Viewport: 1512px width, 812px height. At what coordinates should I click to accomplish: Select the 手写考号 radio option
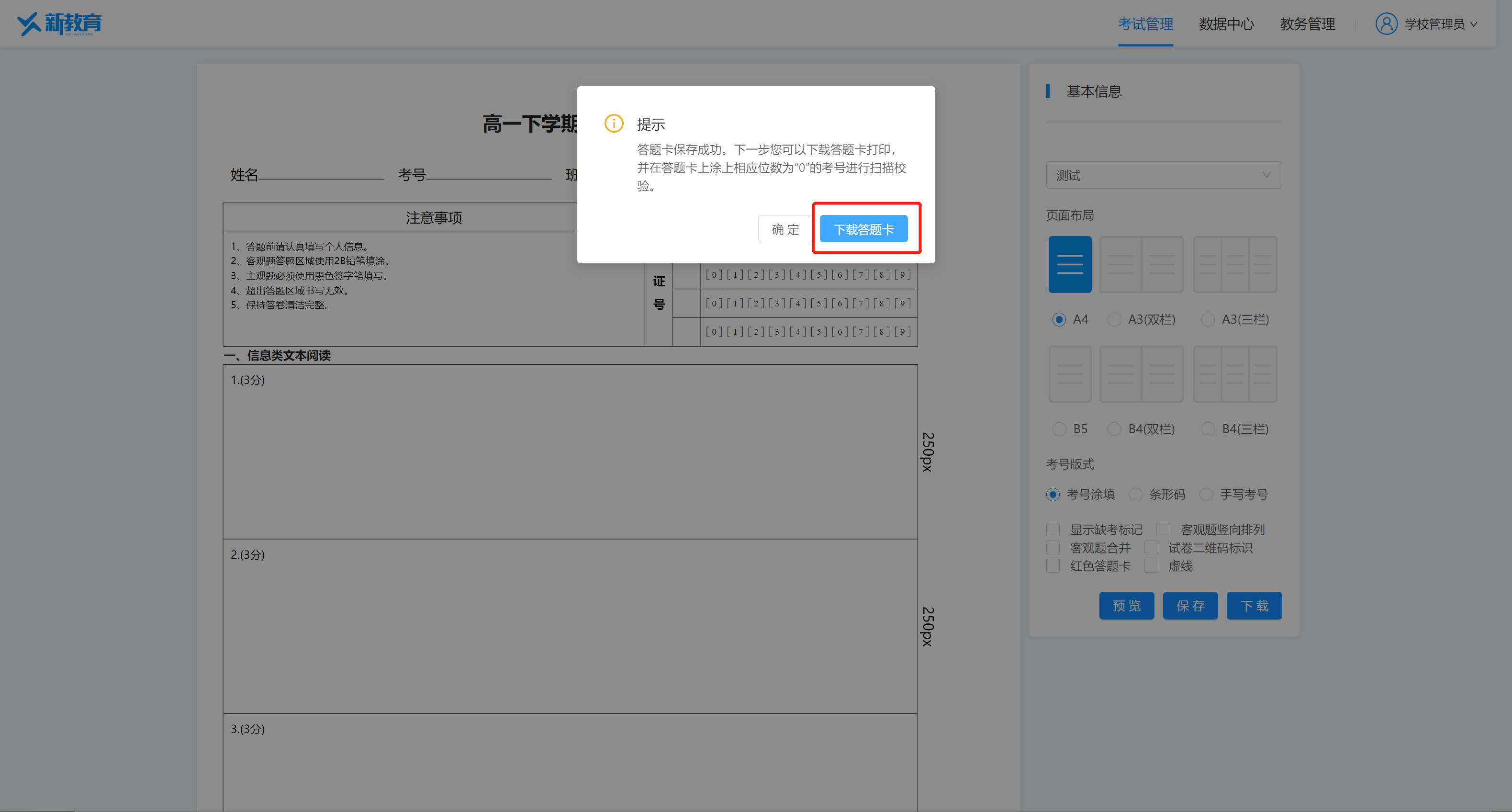pyautogui.click(x=1206, y=495)
